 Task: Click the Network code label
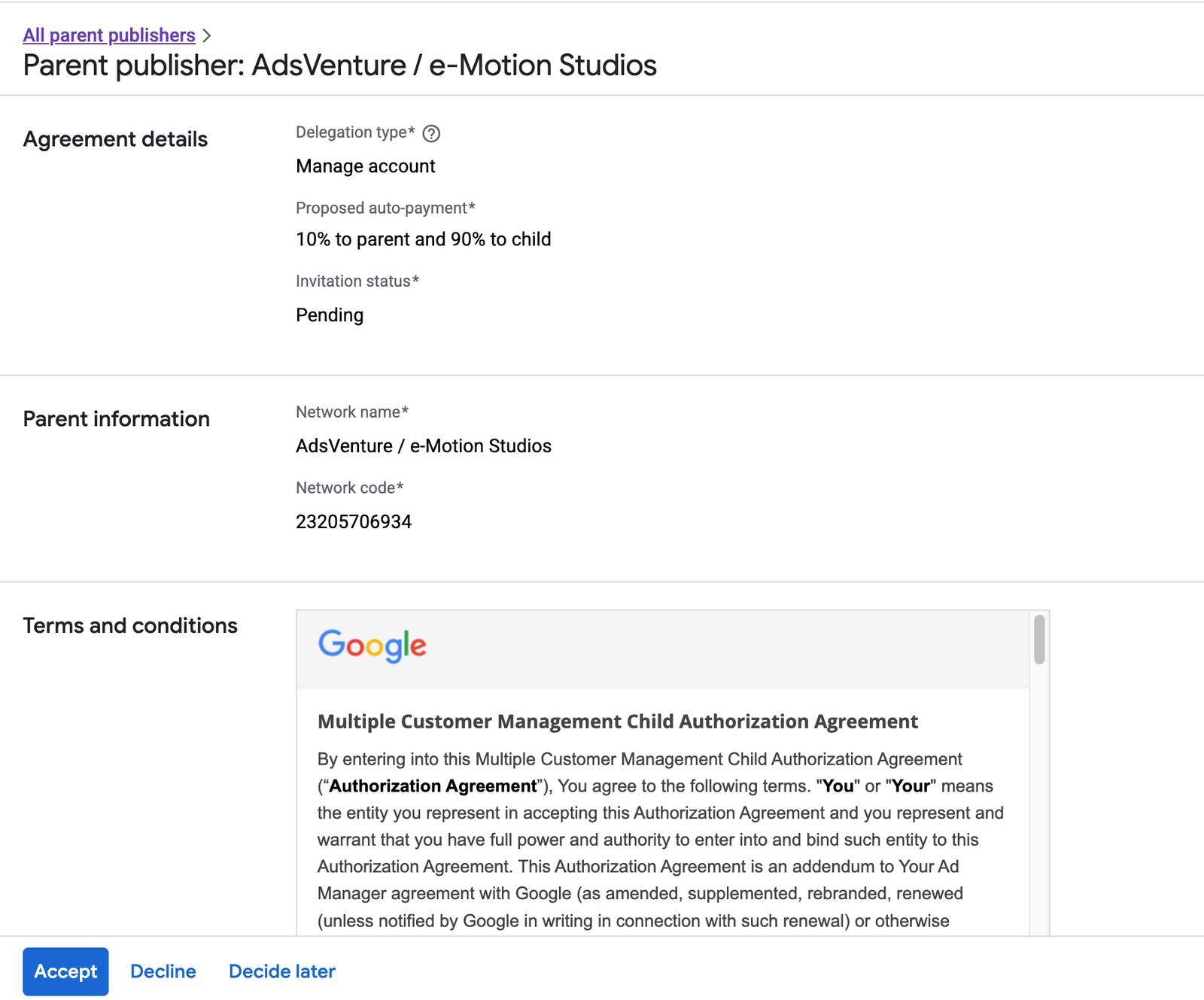coord(350,488)
